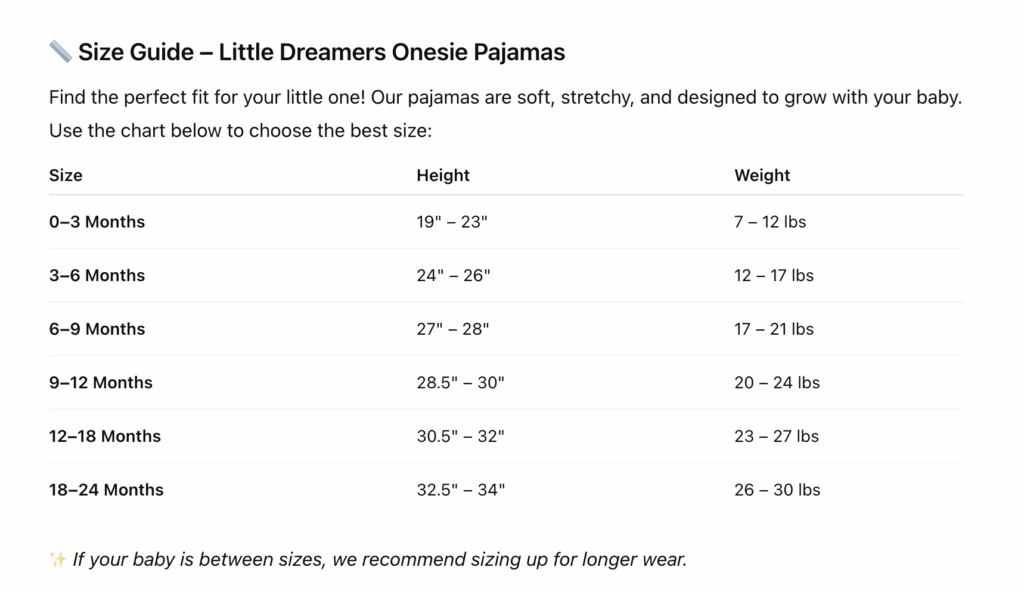
Task: Select the Weight column header
Action: pyautogui.click(x=761, y=175)
